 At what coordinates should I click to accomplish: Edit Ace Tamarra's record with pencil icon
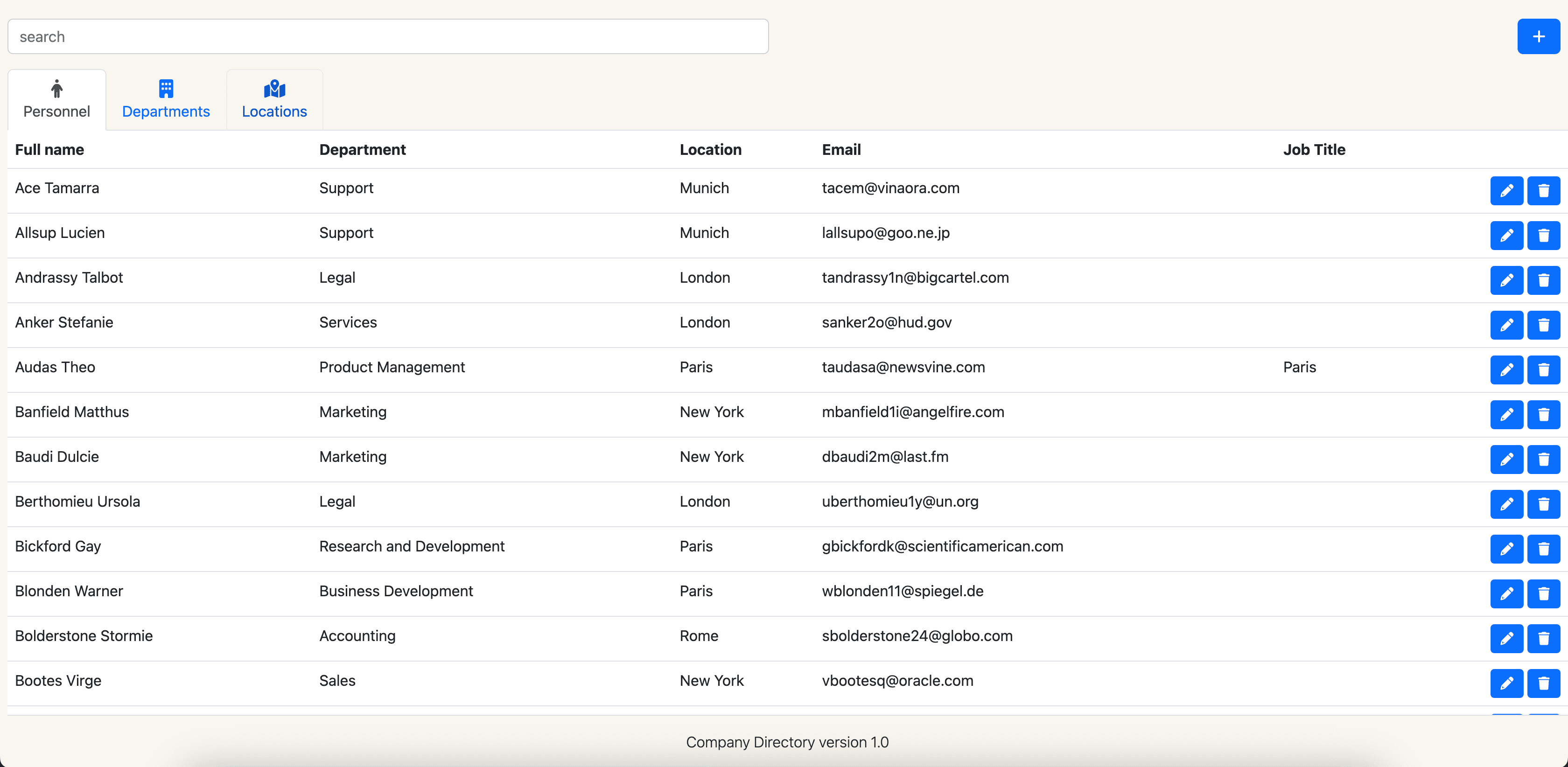[x=1506, y=191]
